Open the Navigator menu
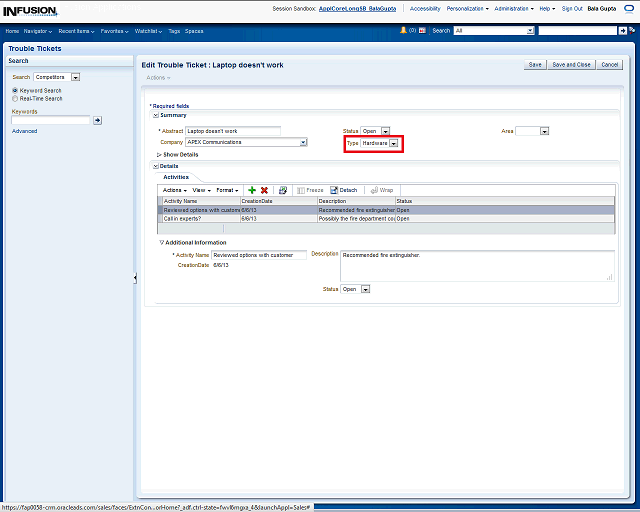The image size is (640, 512). pyautogui.click(x=39, y=31)
